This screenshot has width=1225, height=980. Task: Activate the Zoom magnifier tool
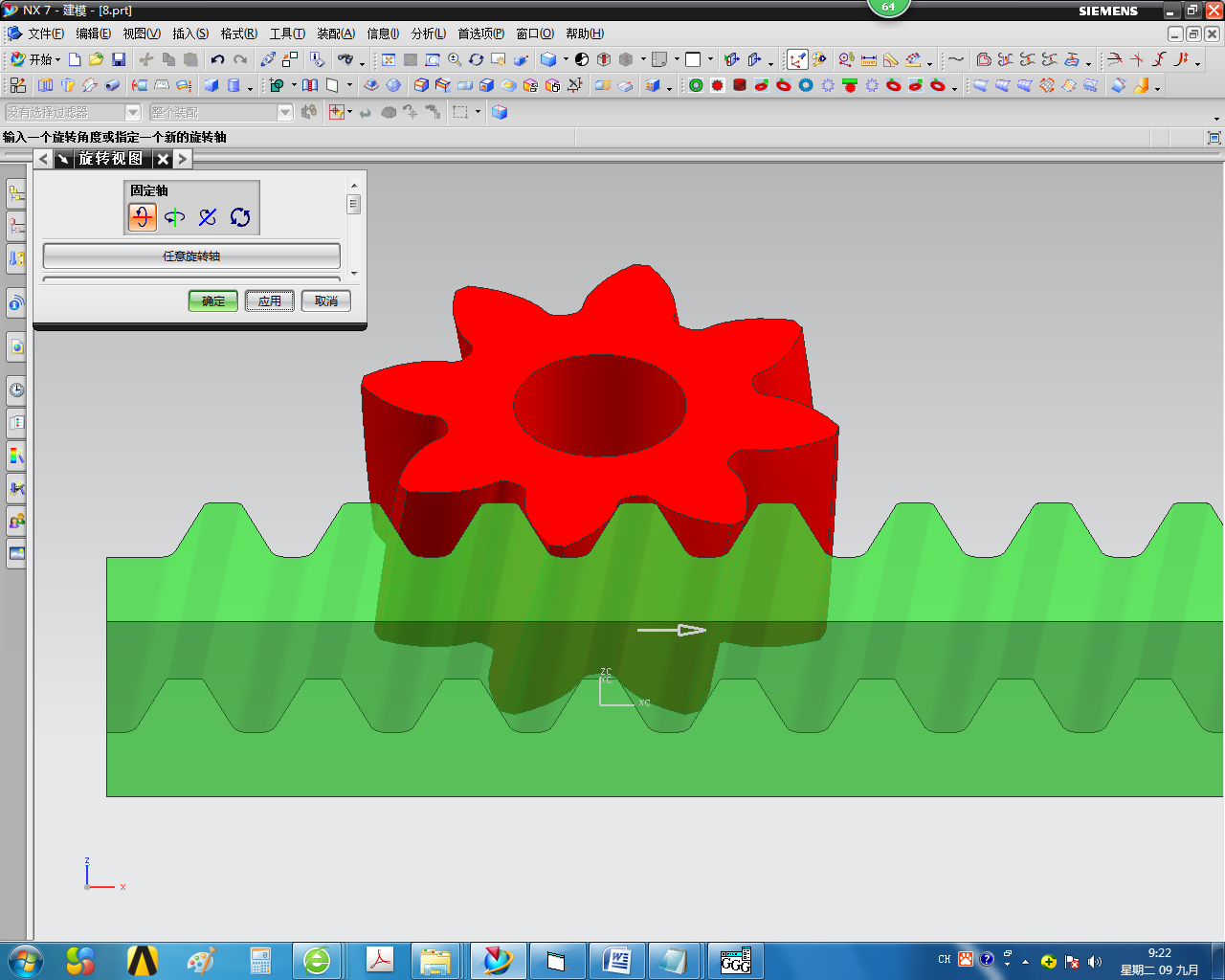(x=455, y=59)
